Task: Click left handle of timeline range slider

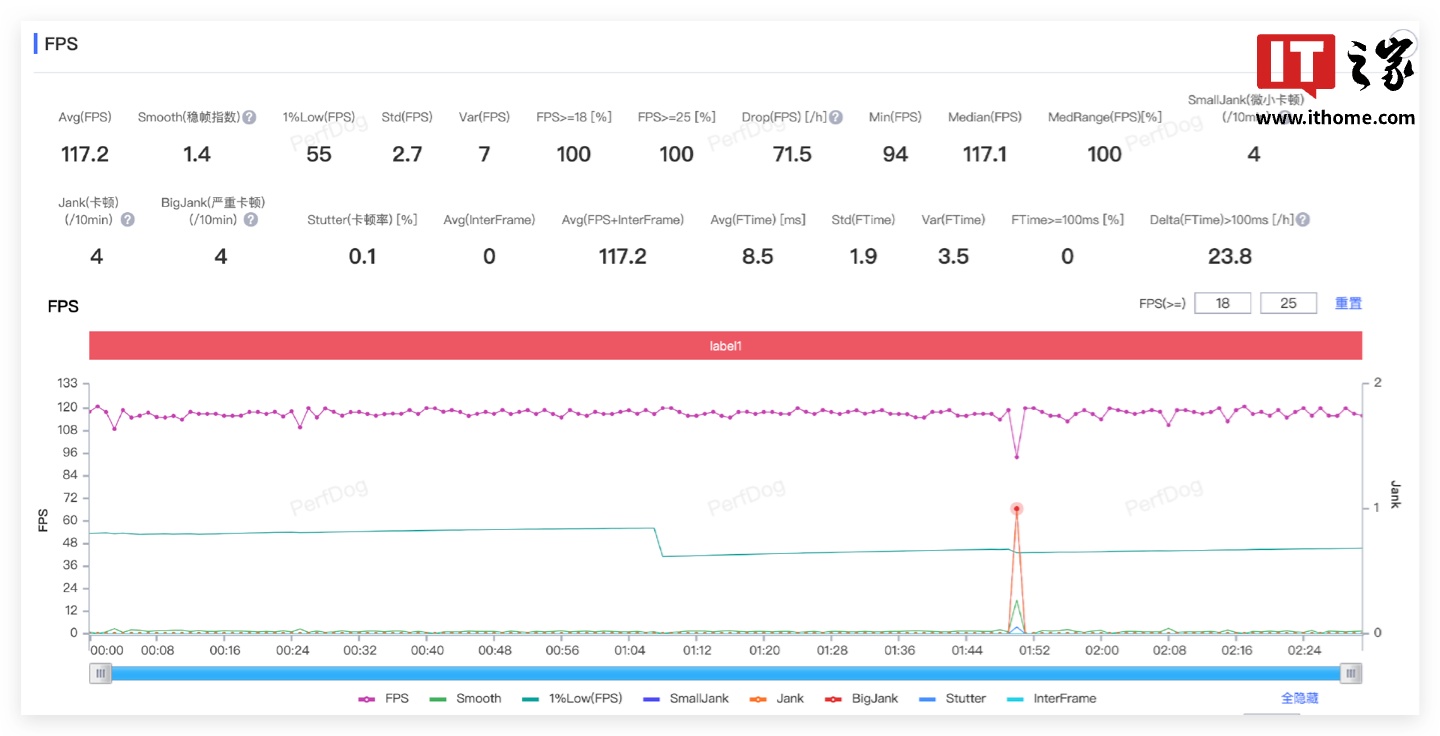Action: click(x=100, y=674)
